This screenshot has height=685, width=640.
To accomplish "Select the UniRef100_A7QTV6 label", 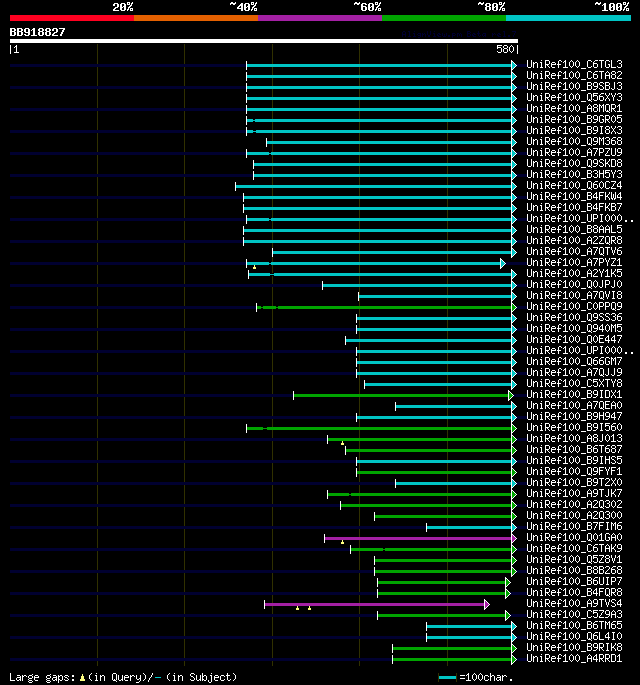I will coord(574,251).
